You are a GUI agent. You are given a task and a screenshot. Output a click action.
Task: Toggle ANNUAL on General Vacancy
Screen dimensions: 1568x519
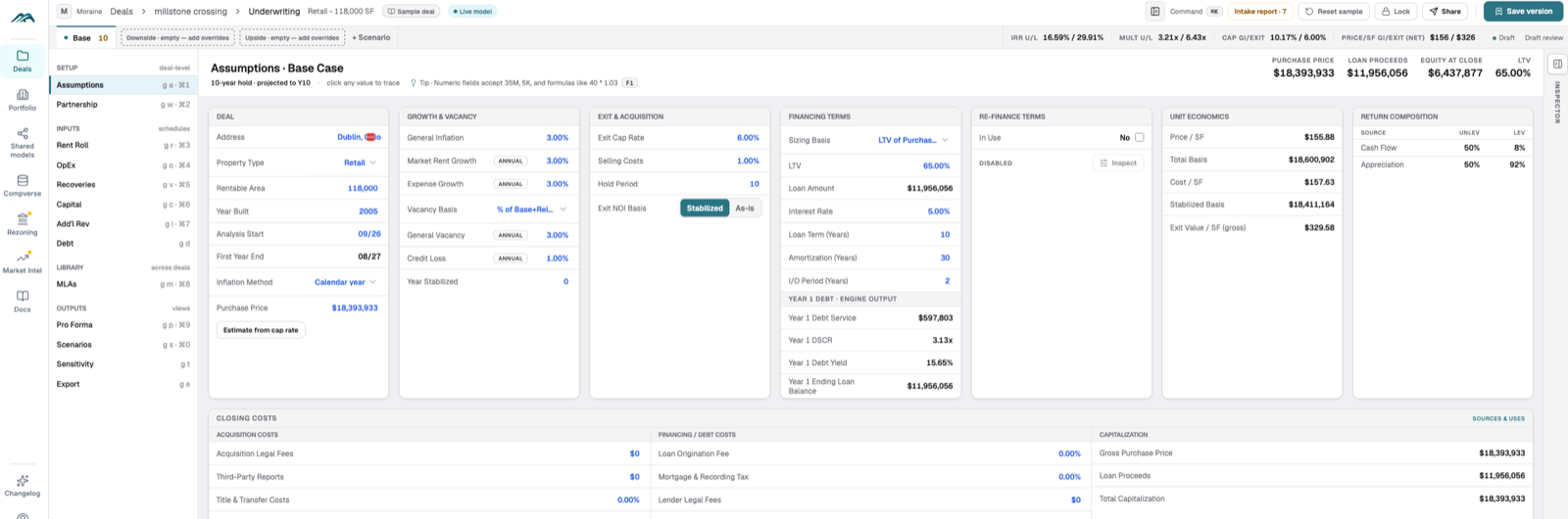click(511, 235)
